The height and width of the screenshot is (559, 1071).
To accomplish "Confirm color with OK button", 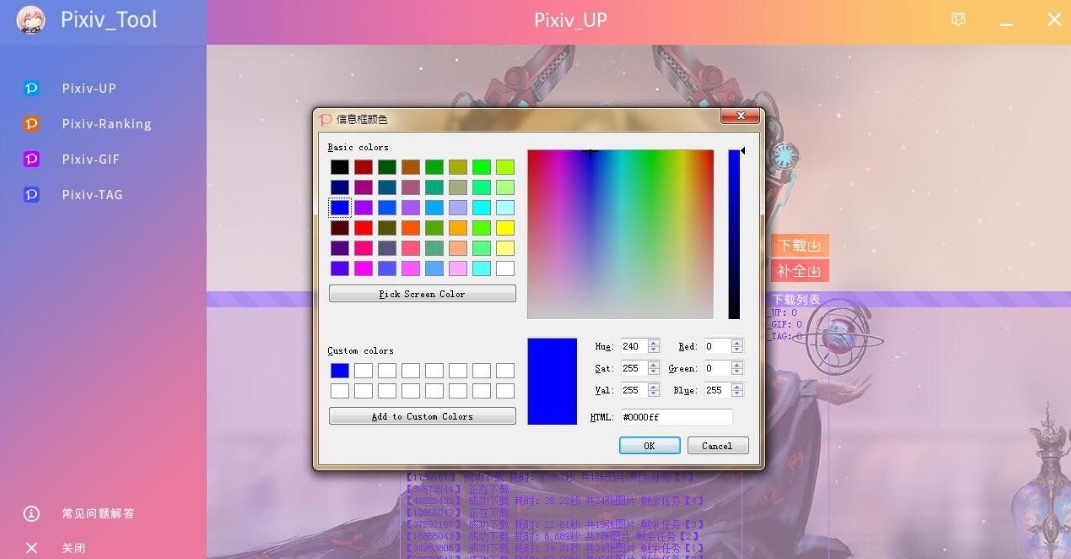I will [x=650, y=446].
